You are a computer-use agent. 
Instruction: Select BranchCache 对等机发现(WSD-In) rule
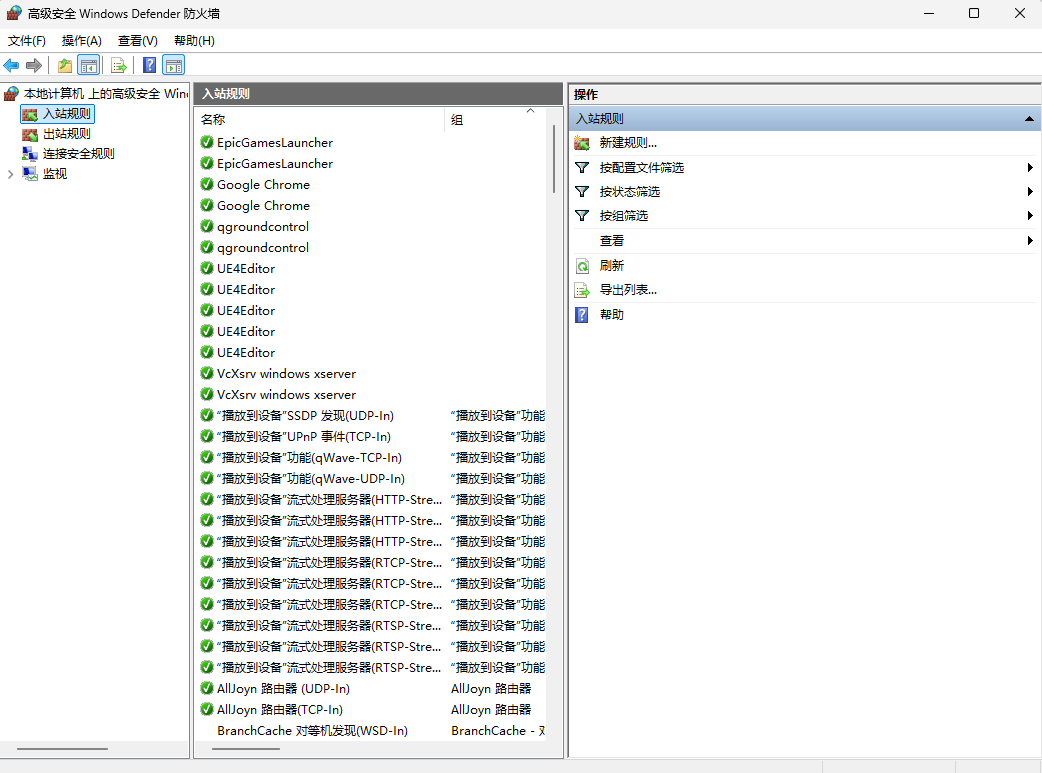point(371,730)
